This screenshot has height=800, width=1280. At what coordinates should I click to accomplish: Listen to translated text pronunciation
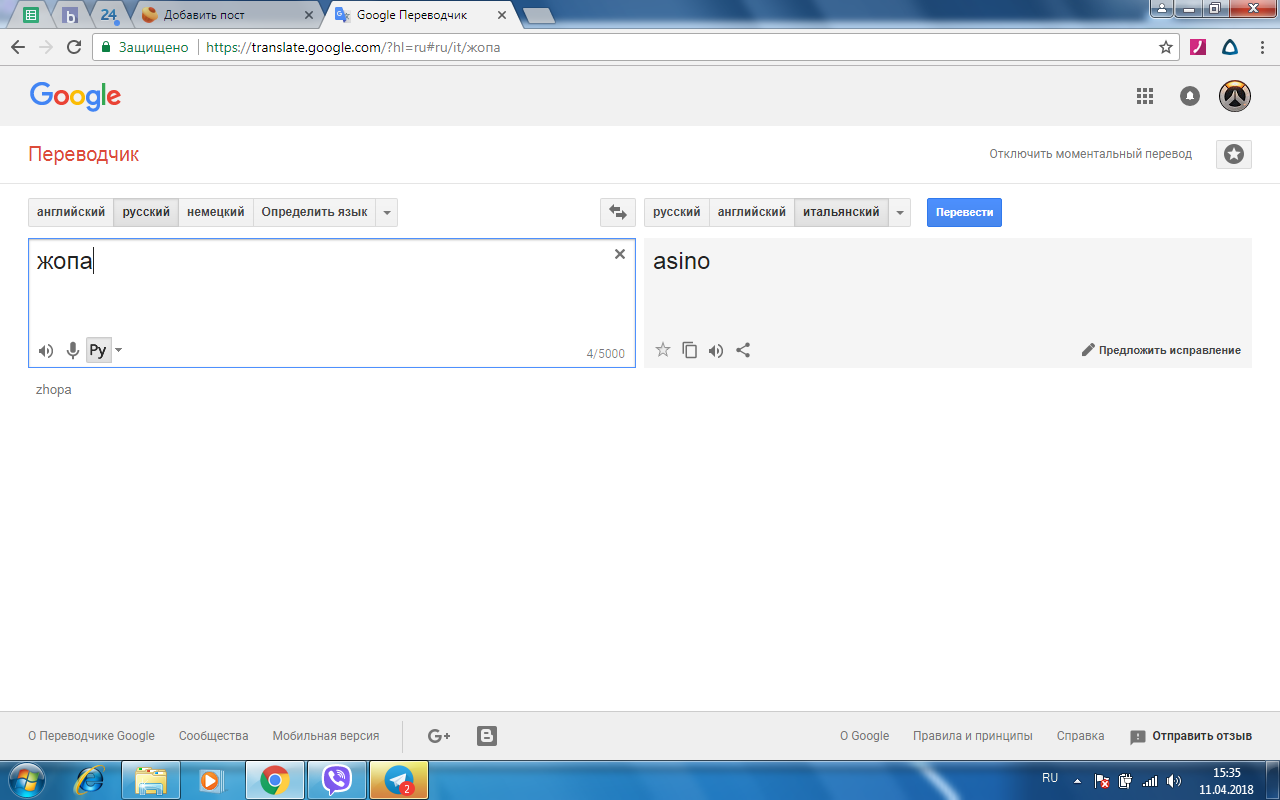pos(716,350)
